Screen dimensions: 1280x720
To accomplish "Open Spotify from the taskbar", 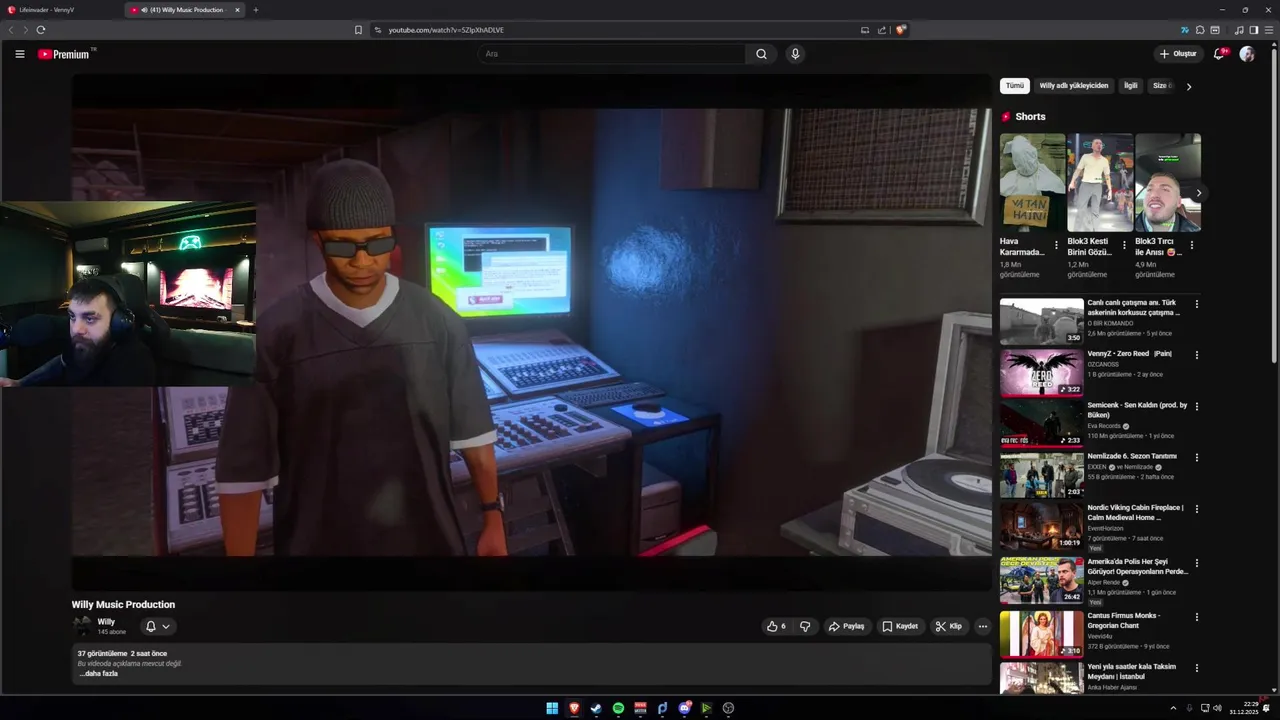I will pos(618,708).
